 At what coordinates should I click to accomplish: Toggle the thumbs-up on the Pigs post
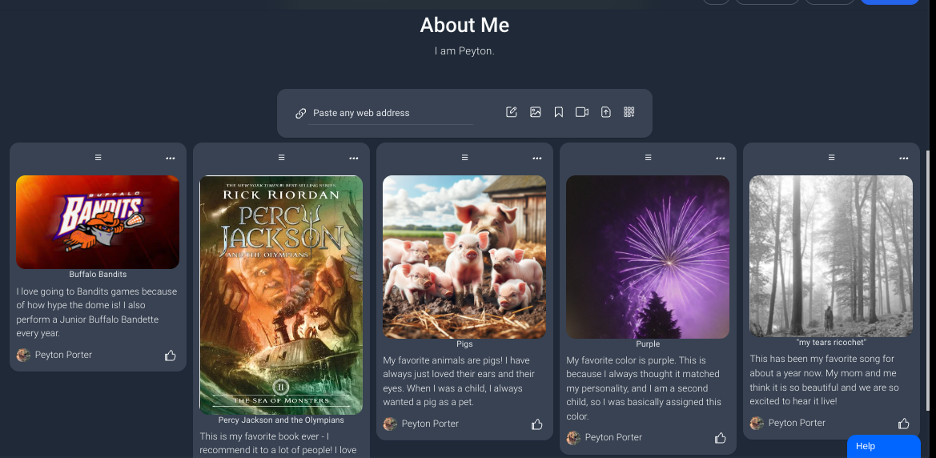tap(537, 424)
